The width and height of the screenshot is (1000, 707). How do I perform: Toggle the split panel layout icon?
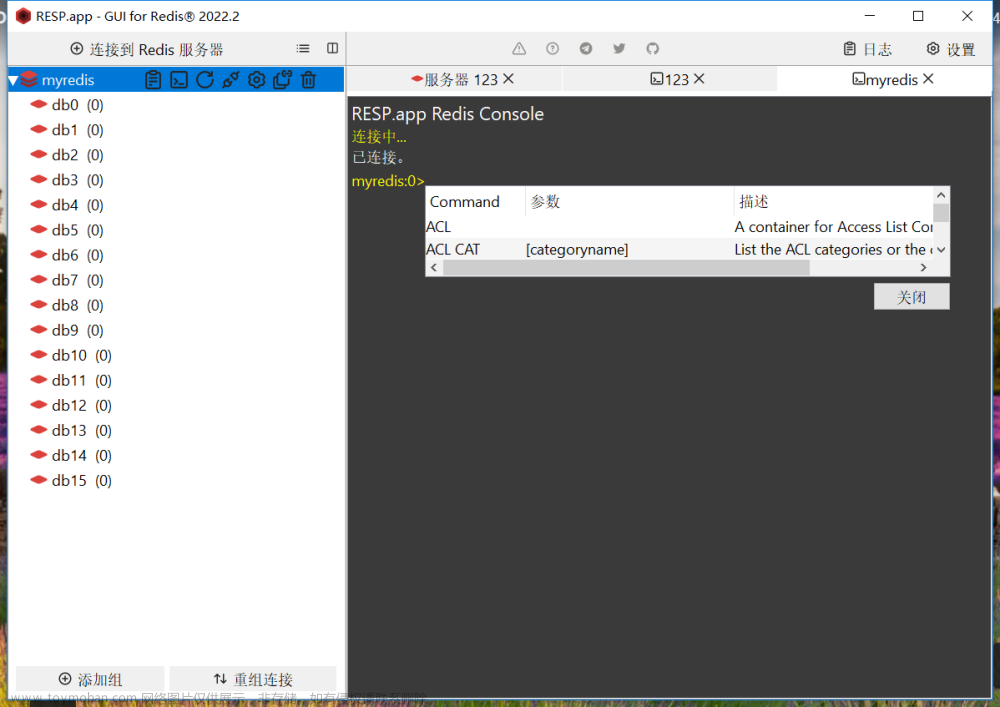tap(332, 48)
